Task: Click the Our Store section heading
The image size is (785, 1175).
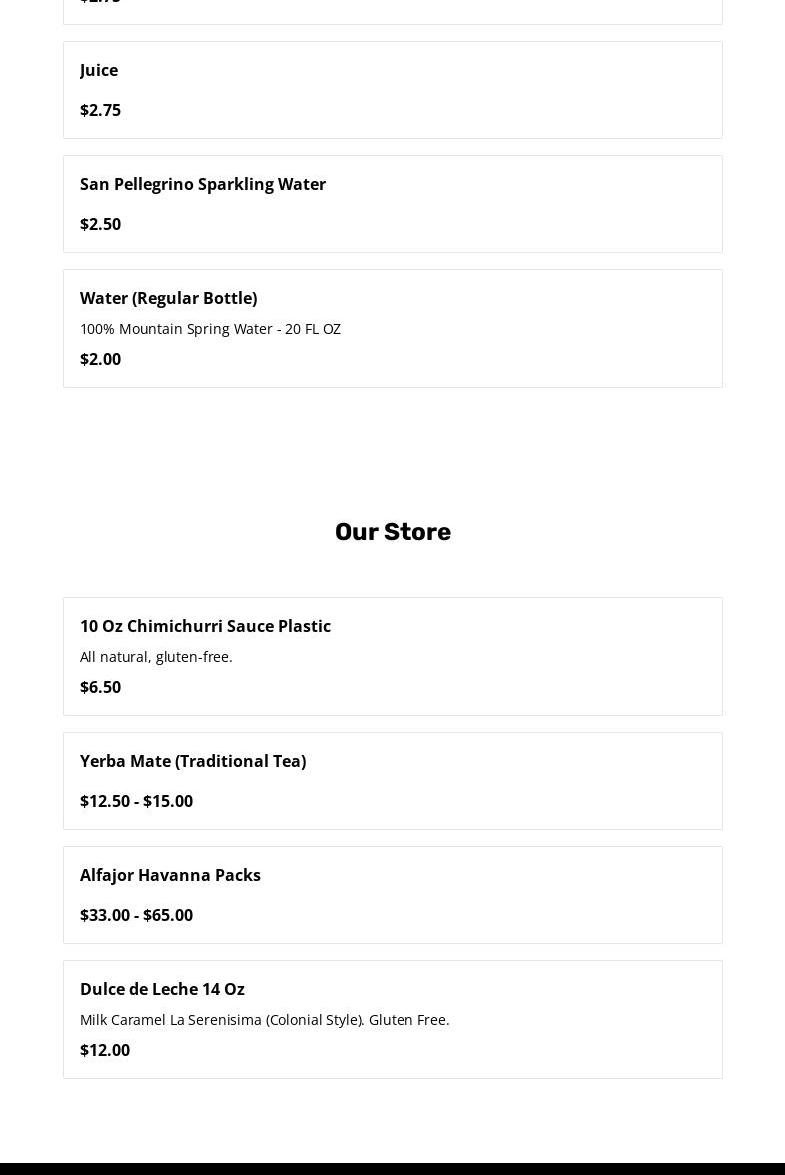Action: pyautogui.click(x=392, y=532)
